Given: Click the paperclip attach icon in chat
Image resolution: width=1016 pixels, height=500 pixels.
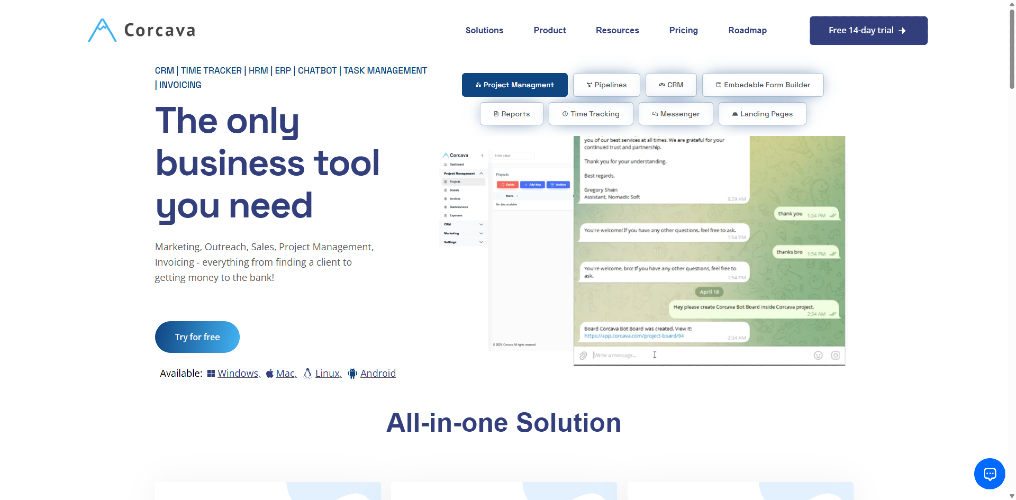Looking at the screenshot, I should coord(583,355).
